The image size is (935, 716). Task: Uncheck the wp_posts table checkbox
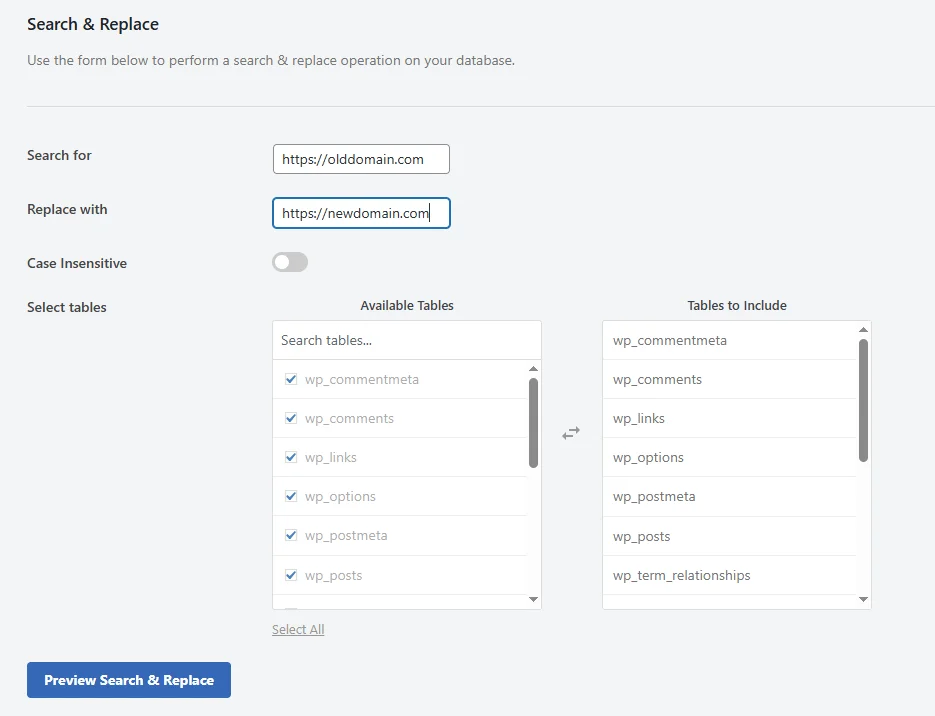[290, 574]
